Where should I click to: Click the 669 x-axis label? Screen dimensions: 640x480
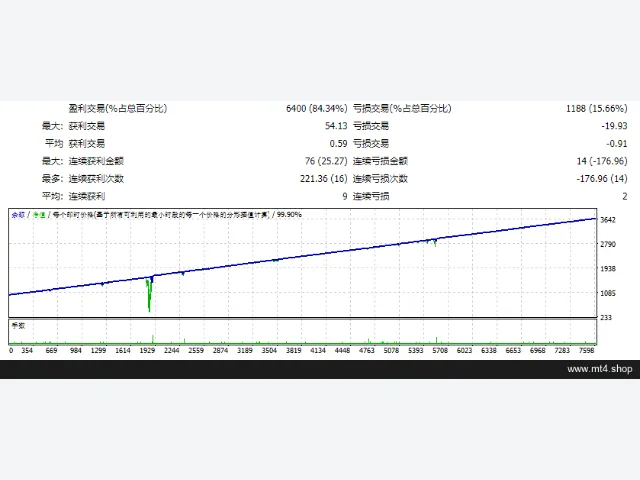tap(51, 350)
